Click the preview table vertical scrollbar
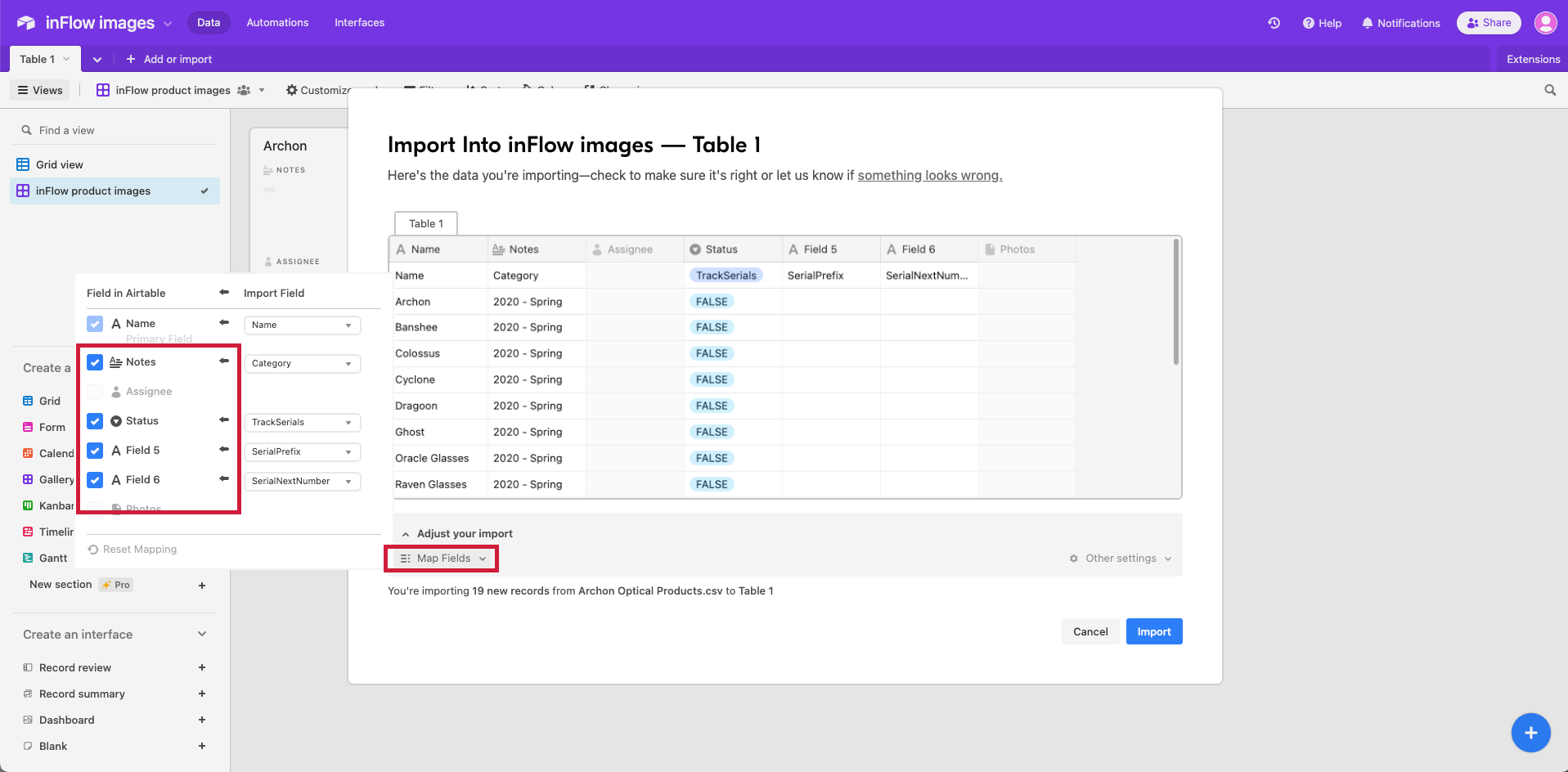Image resolution: width=1568 pixels, height=772 pixels. point(1175,301)
